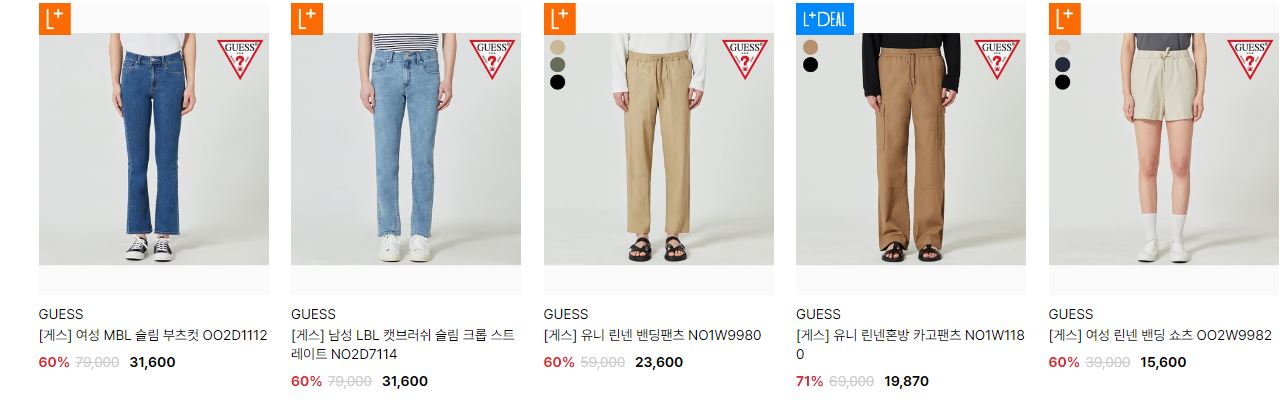Image resolution: width=1288 pixels, height=408 pixels.
Task: Open product title ending NO1W9980
Action: click(652, 335)
